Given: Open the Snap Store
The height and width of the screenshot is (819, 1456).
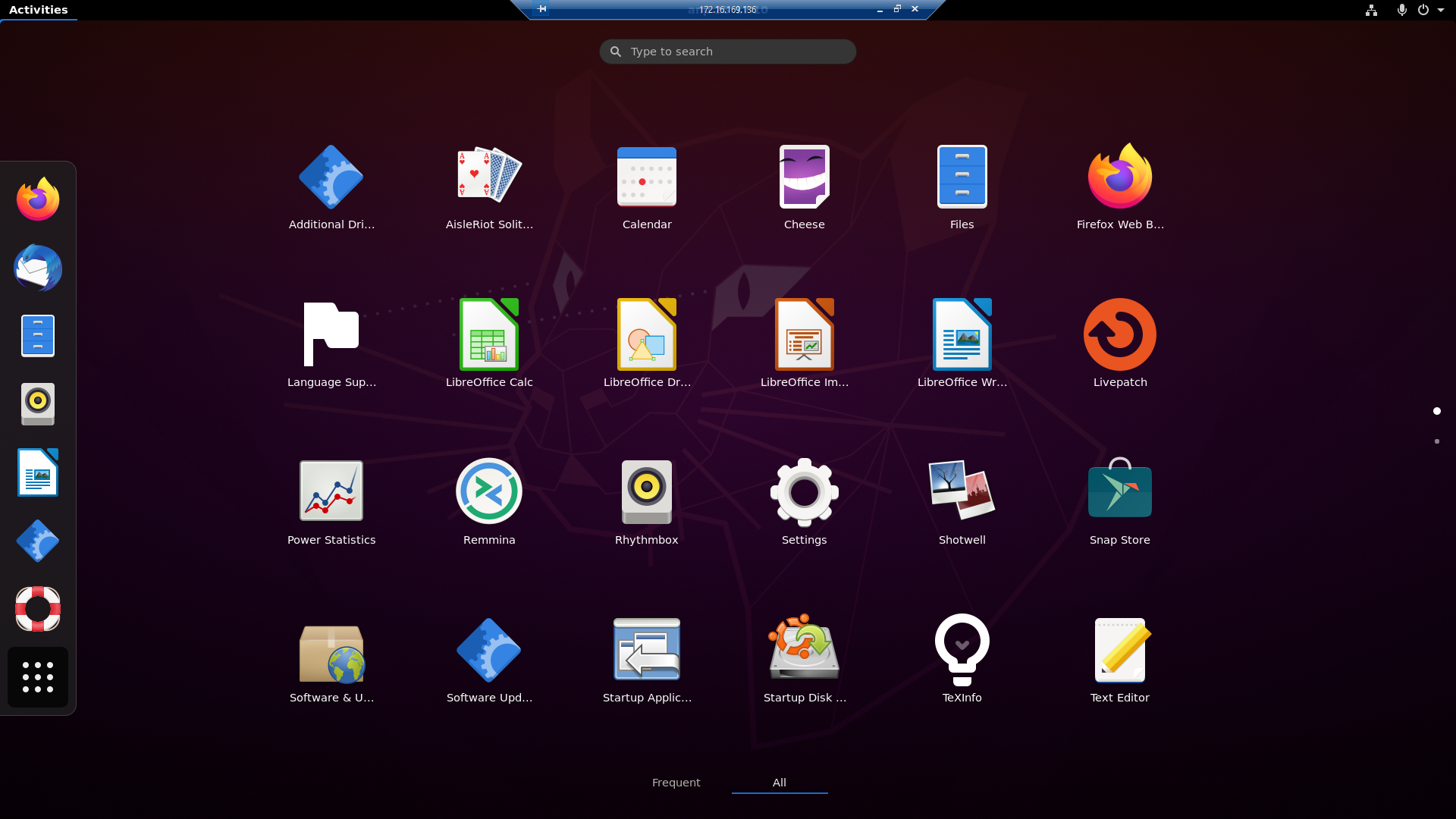Looking at the screenshot, I should pos(1120,503).
